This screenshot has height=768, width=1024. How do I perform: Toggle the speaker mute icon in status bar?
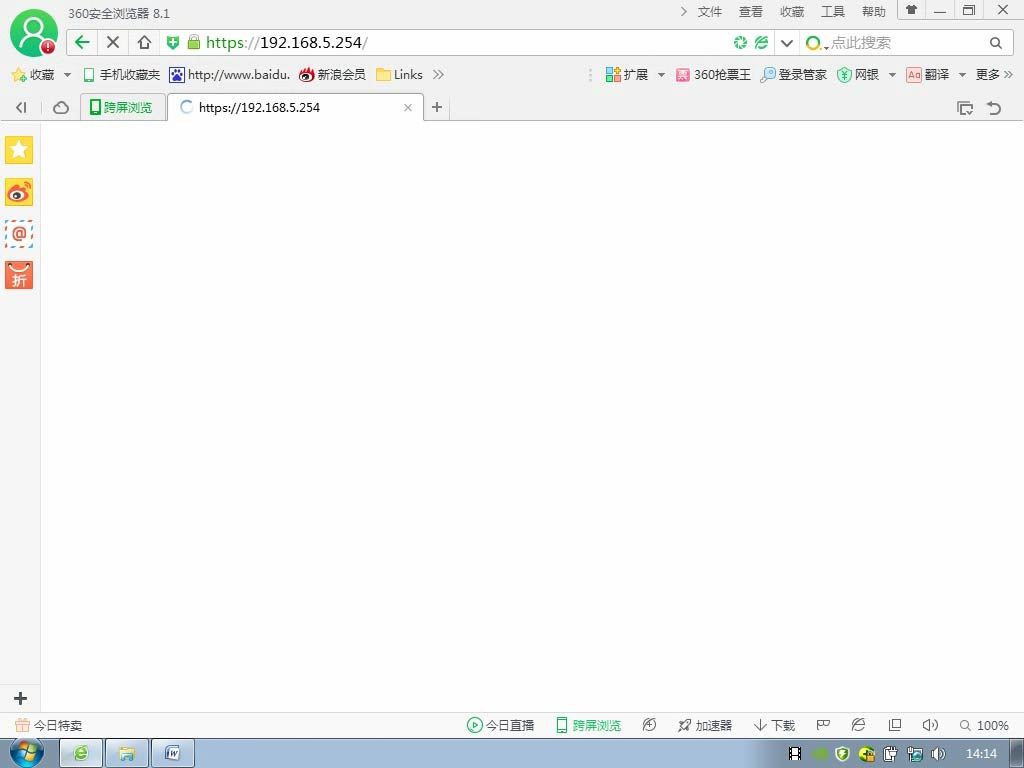(x=930, y=725)
